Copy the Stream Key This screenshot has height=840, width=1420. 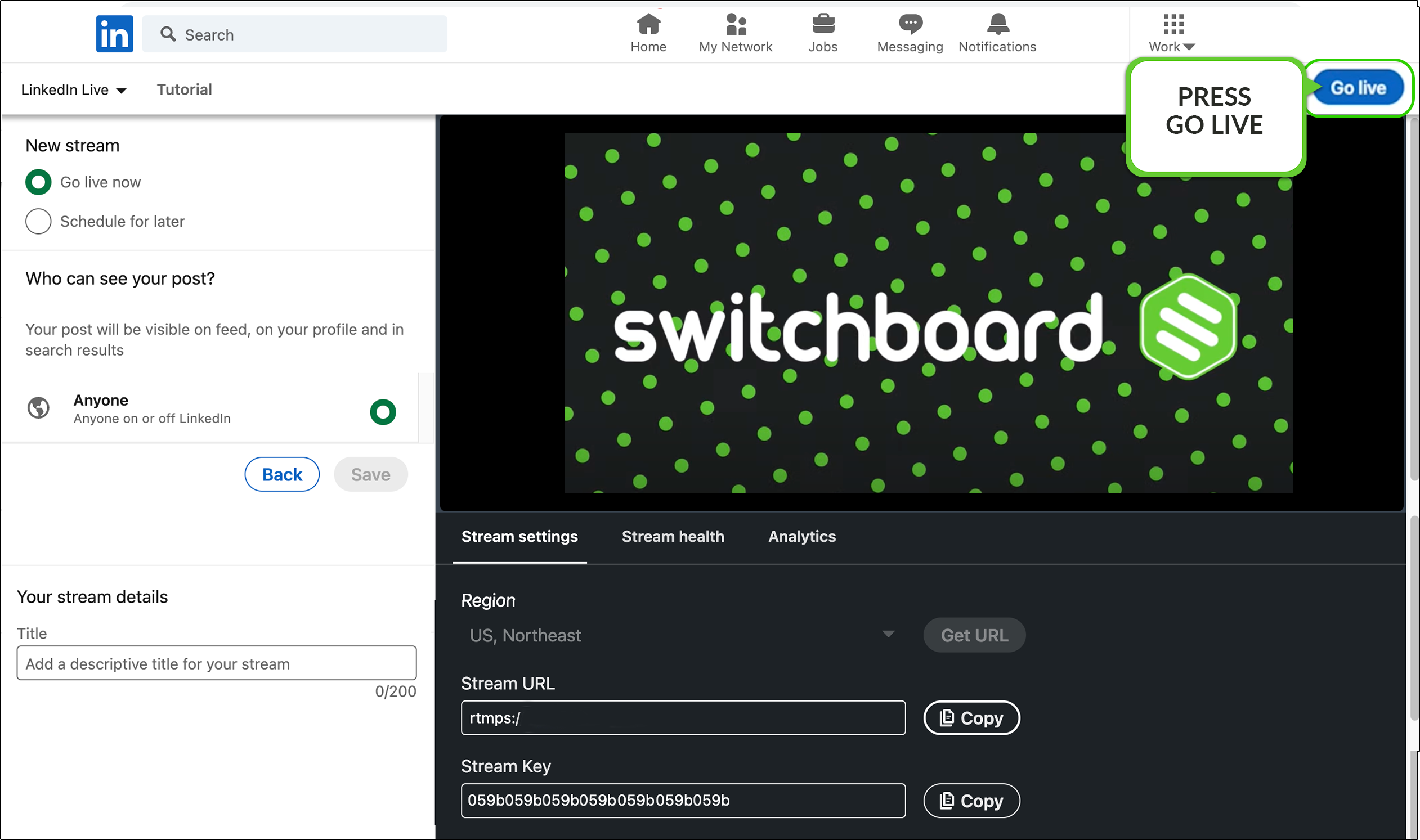(x=971, y=801)
